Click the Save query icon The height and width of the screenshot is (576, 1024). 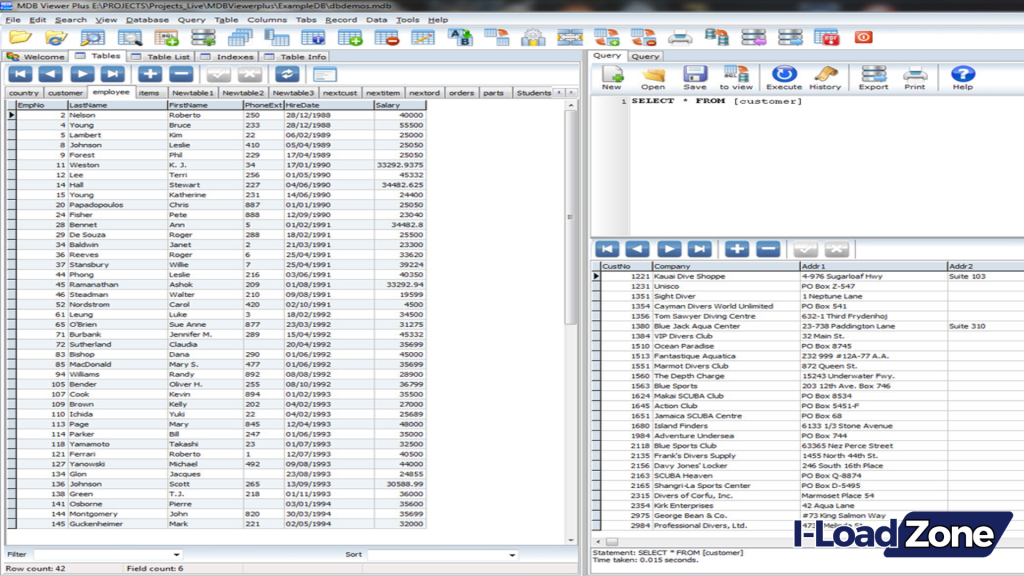point(695,75)
